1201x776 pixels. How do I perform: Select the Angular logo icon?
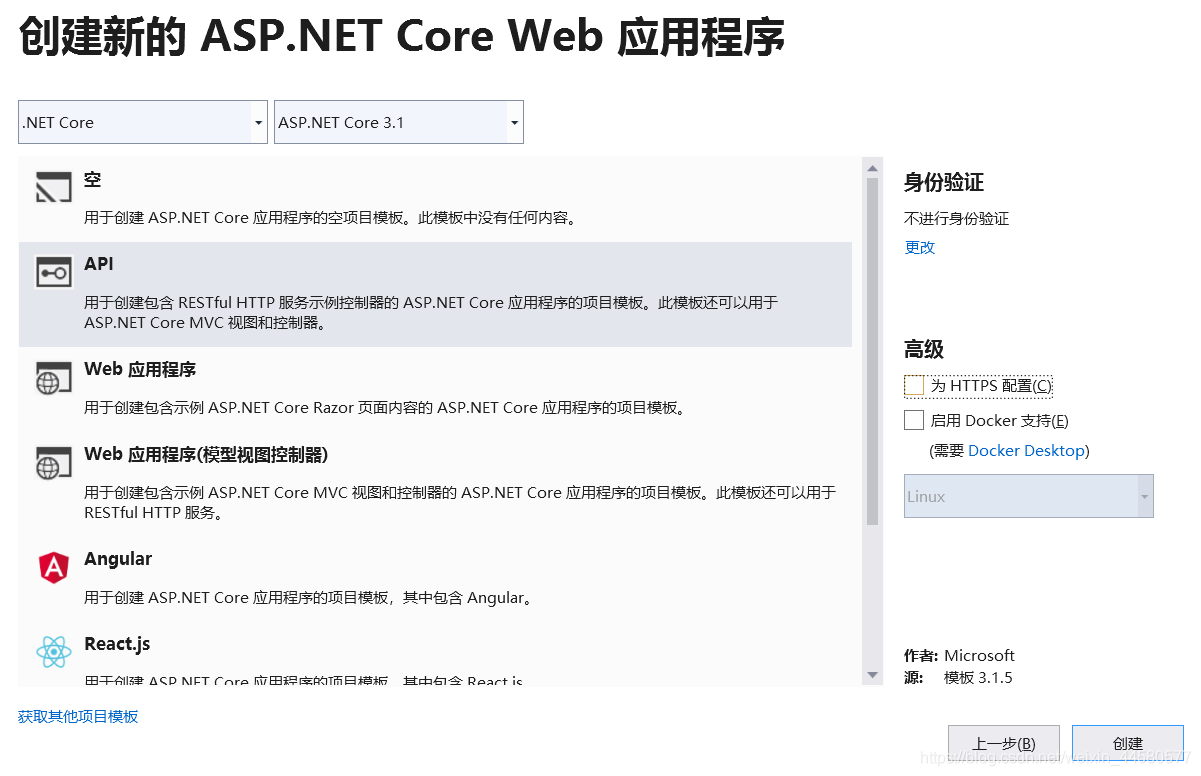coord(53,568)
